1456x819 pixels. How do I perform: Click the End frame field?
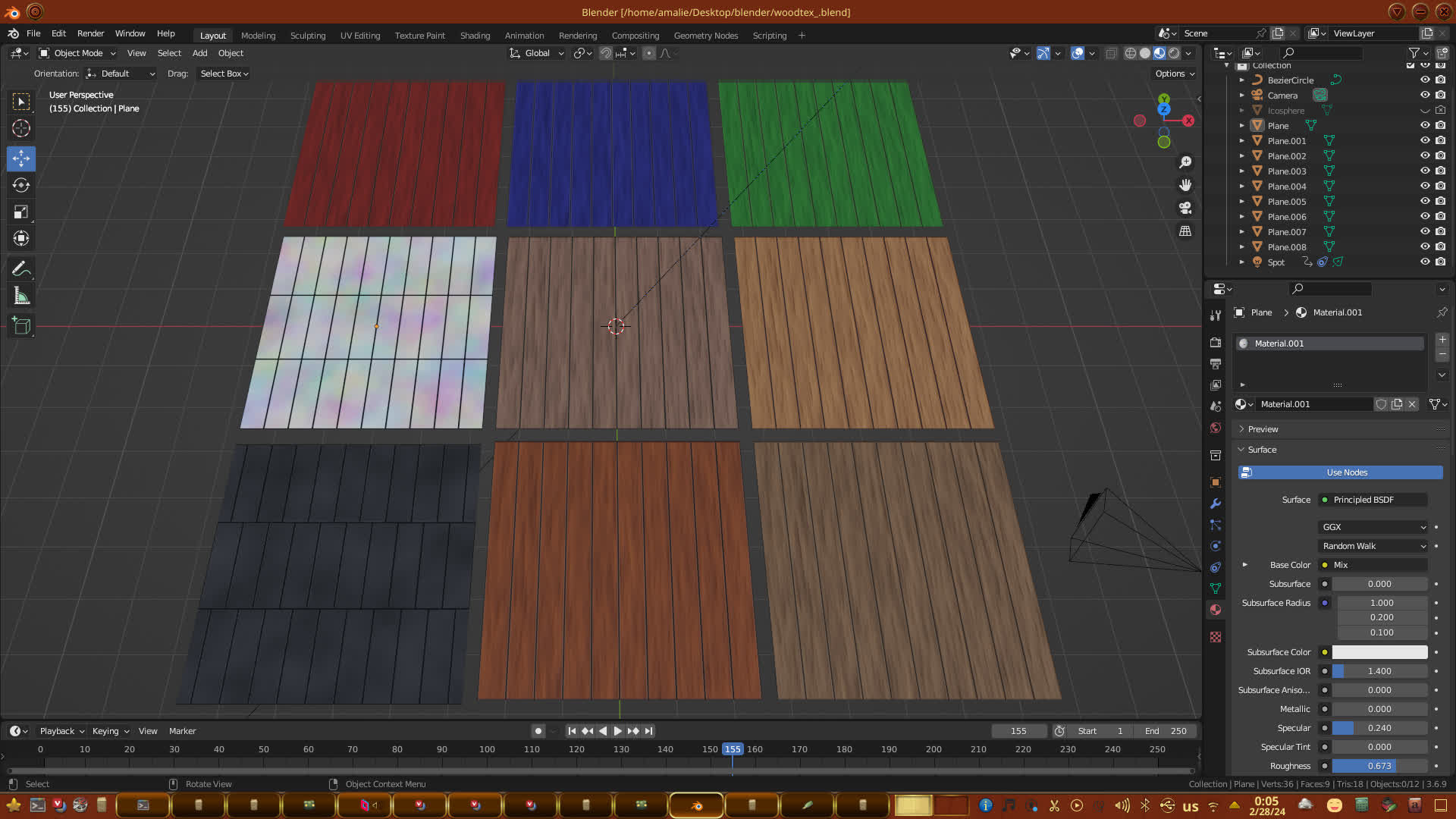click(x=1166, y=731)
